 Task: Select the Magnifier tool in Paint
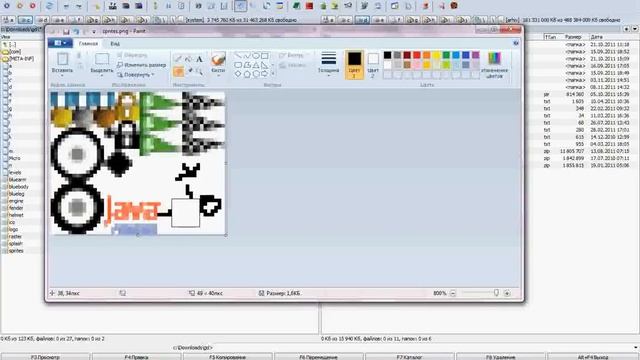[x=199, y=72]
